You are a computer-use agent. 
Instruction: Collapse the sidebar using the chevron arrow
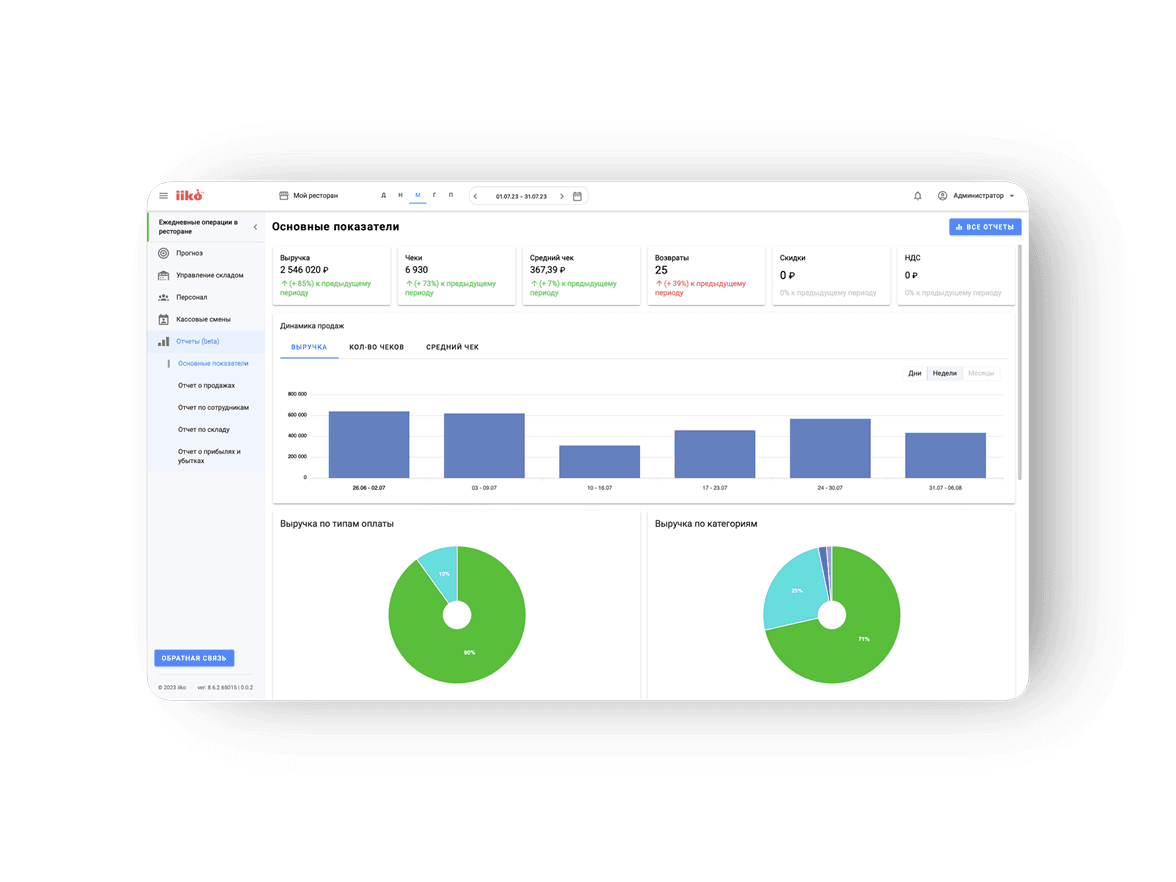point(255,227)
